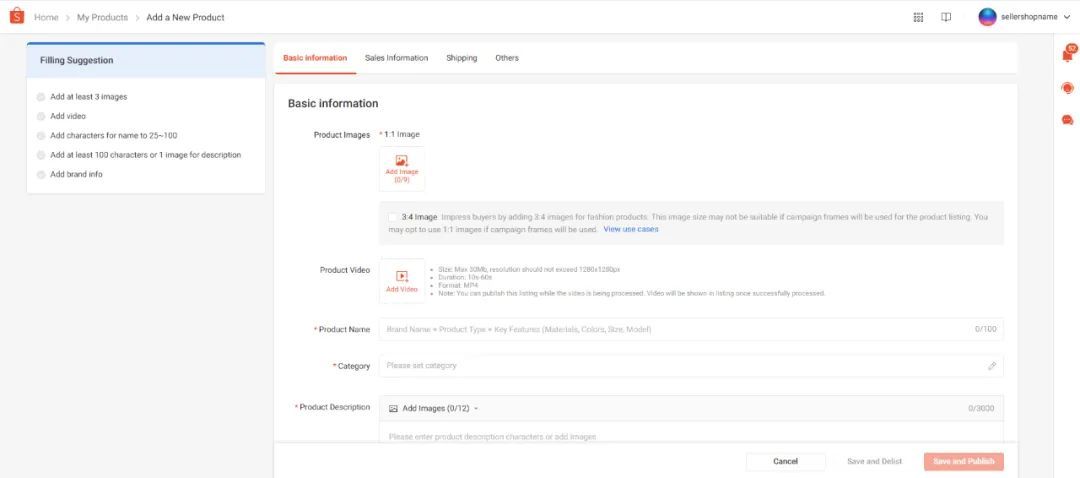Click the Cancel button
Viewport: 1080px width, 478px height.
click(785, 461)
